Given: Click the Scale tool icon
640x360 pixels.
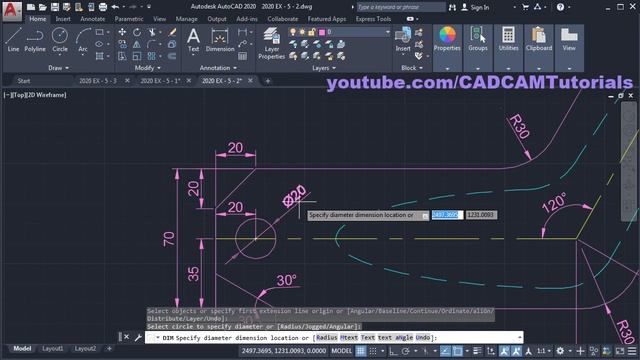Looking at the screenshot, I should click(x=137, y=56).
